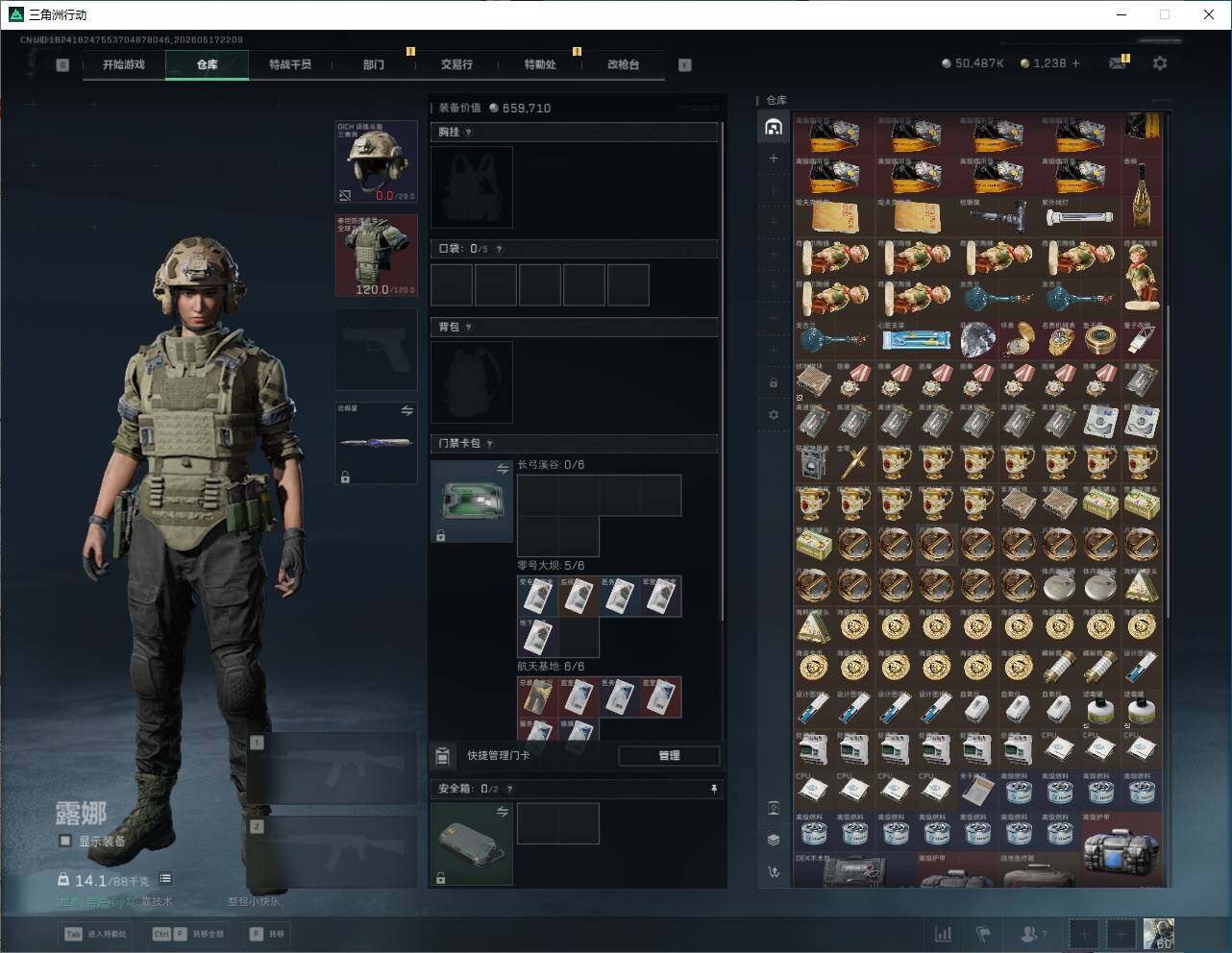Click the 管理 button for keycards
The width and height of the screenshot is (1232, 953).
669,756
